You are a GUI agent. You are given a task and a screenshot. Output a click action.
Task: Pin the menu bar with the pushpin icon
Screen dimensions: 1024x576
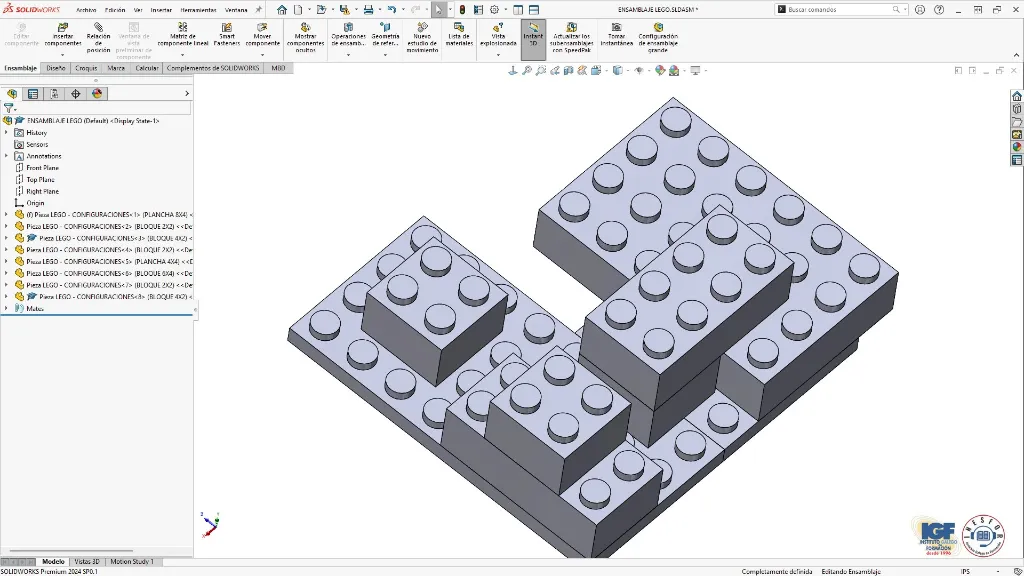[258, 10]
